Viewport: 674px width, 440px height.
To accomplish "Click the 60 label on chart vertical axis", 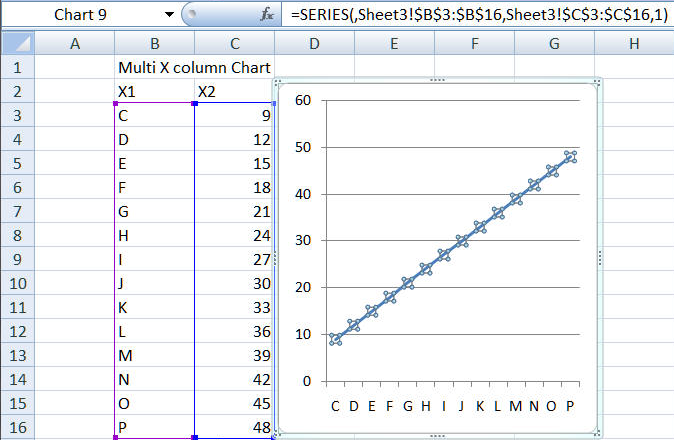I will click(x=302, y=100).
